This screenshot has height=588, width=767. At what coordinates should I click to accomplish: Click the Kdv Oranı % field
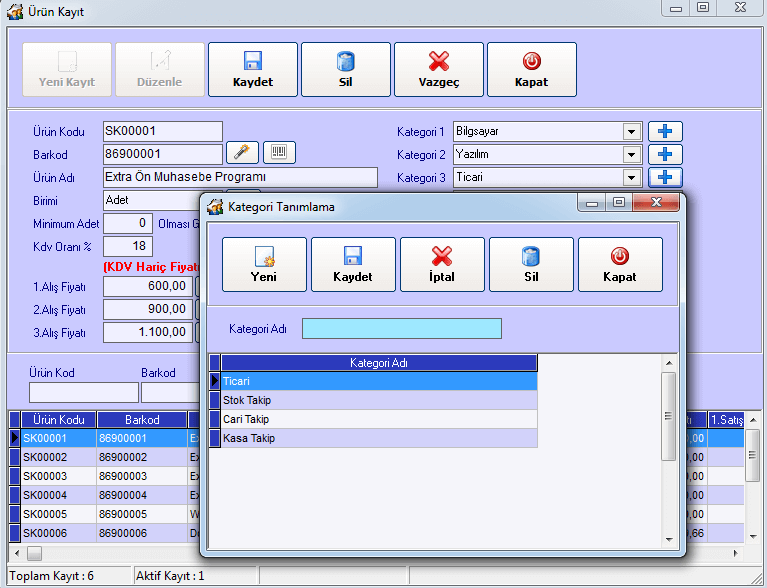pos(128,247)
